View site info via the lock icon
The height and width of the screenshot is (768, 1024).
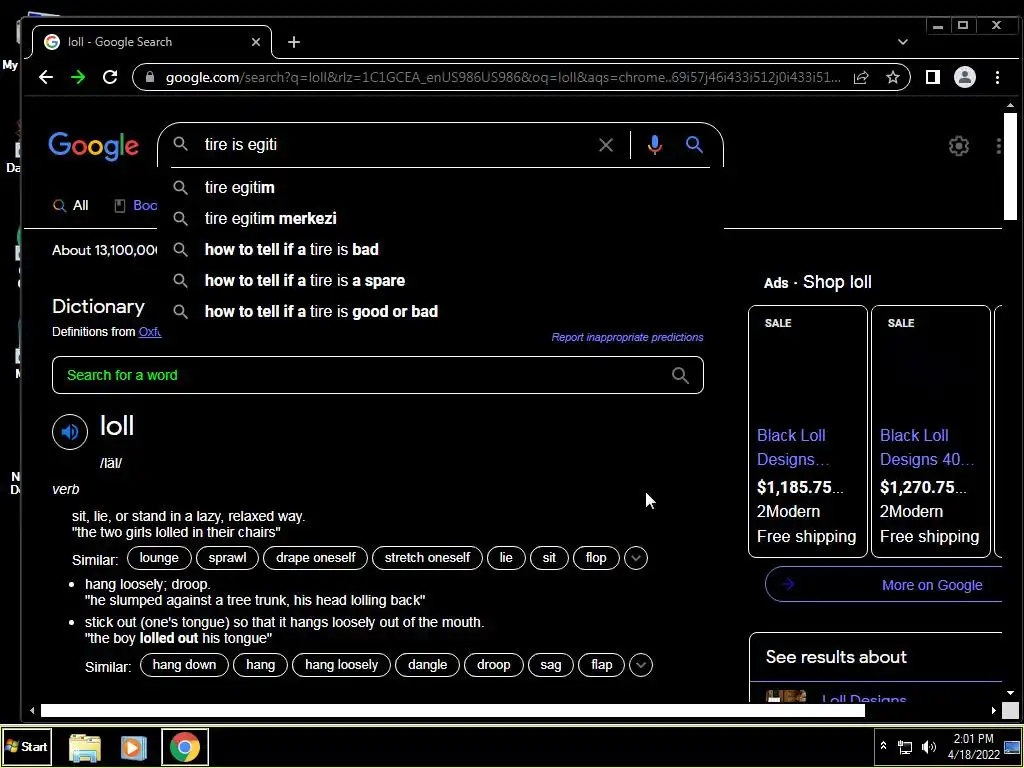click(x=150, y=77)
